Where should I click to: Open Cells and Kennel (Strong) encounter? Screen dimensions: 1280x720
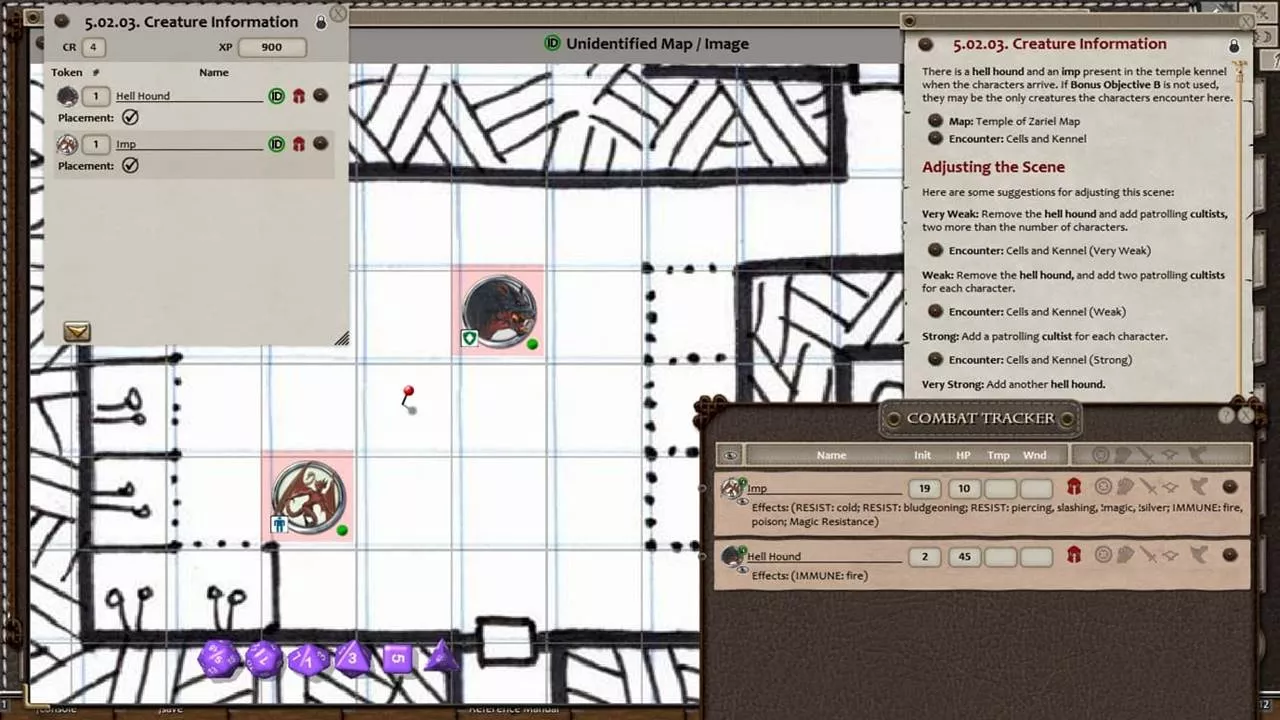(x=935, y=359)
